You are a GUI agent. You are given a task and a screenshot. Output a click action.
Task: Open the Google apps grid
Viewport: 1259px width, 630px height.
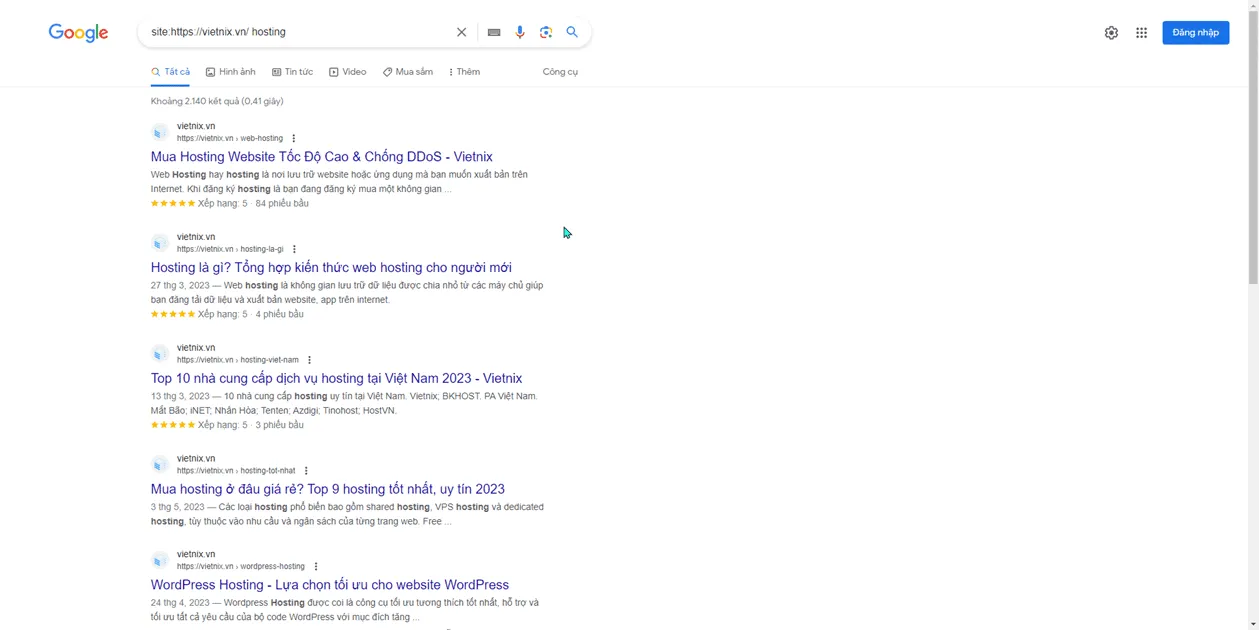click(1141, 31)
